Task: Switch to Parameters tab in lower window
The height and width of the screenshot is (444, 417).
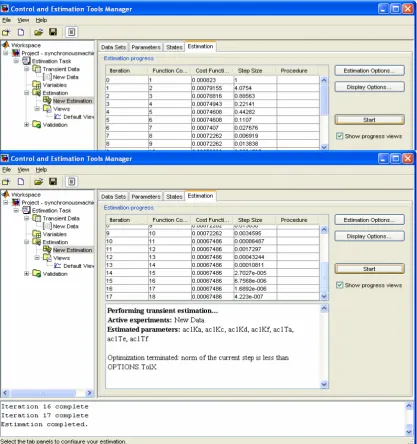Action: [x=146, y=197]
